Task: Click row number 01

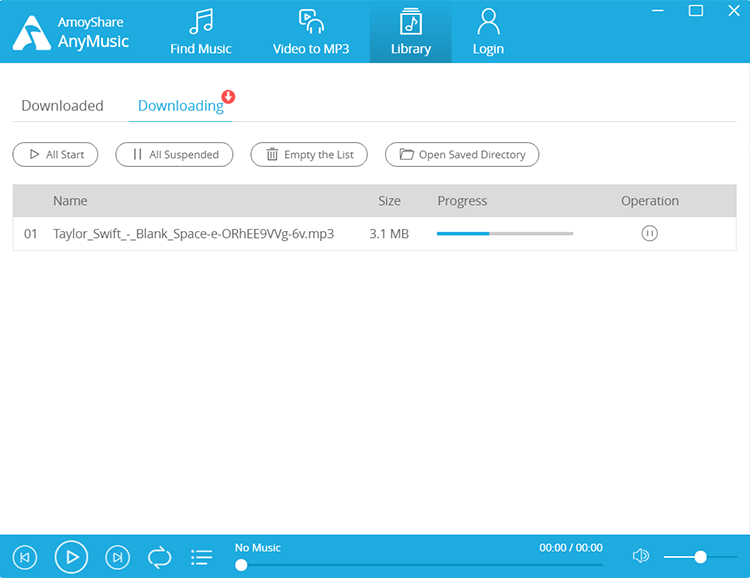Action: [x=31, y=233]
